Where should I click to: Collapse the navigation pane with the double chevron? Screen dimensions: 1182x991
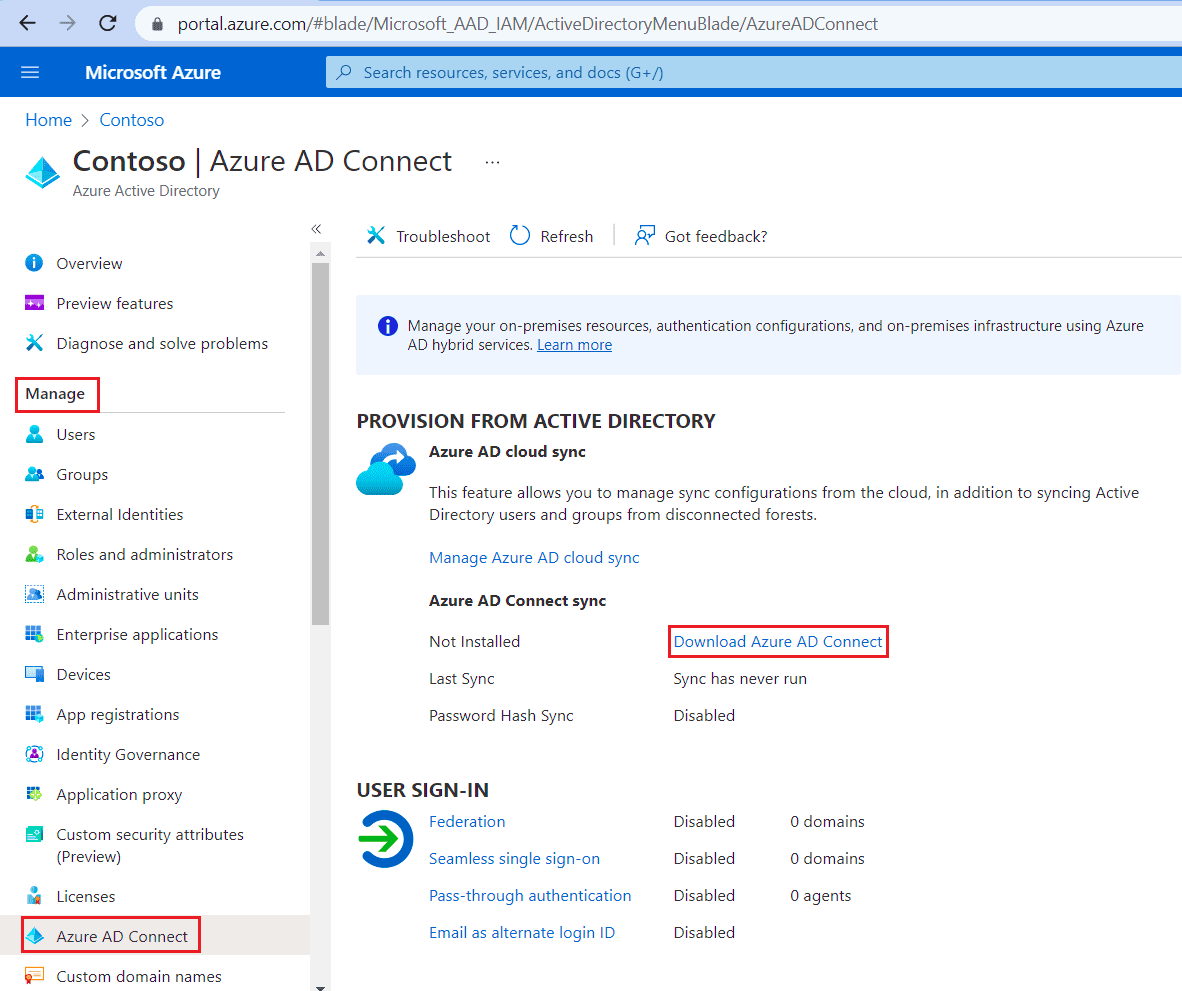[x=316, y=228]
